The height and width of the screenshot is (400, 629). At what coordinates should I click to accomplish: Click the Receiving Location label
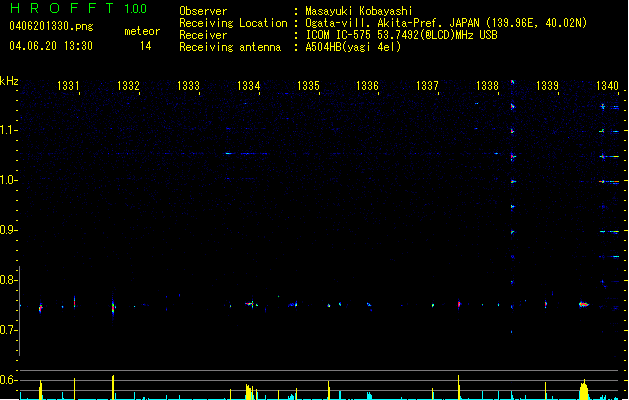233,23
